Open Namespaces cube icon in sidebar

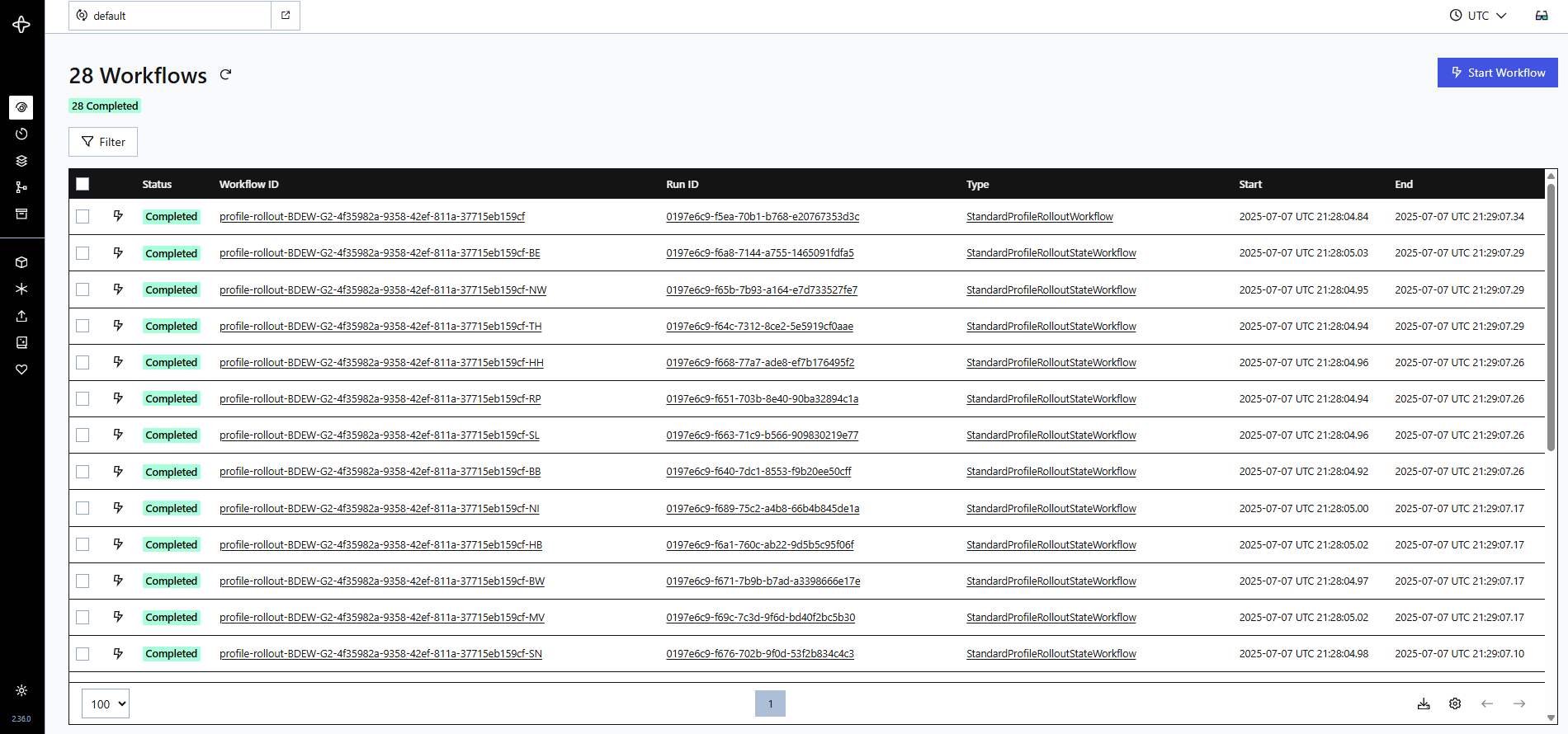[21, 262]
